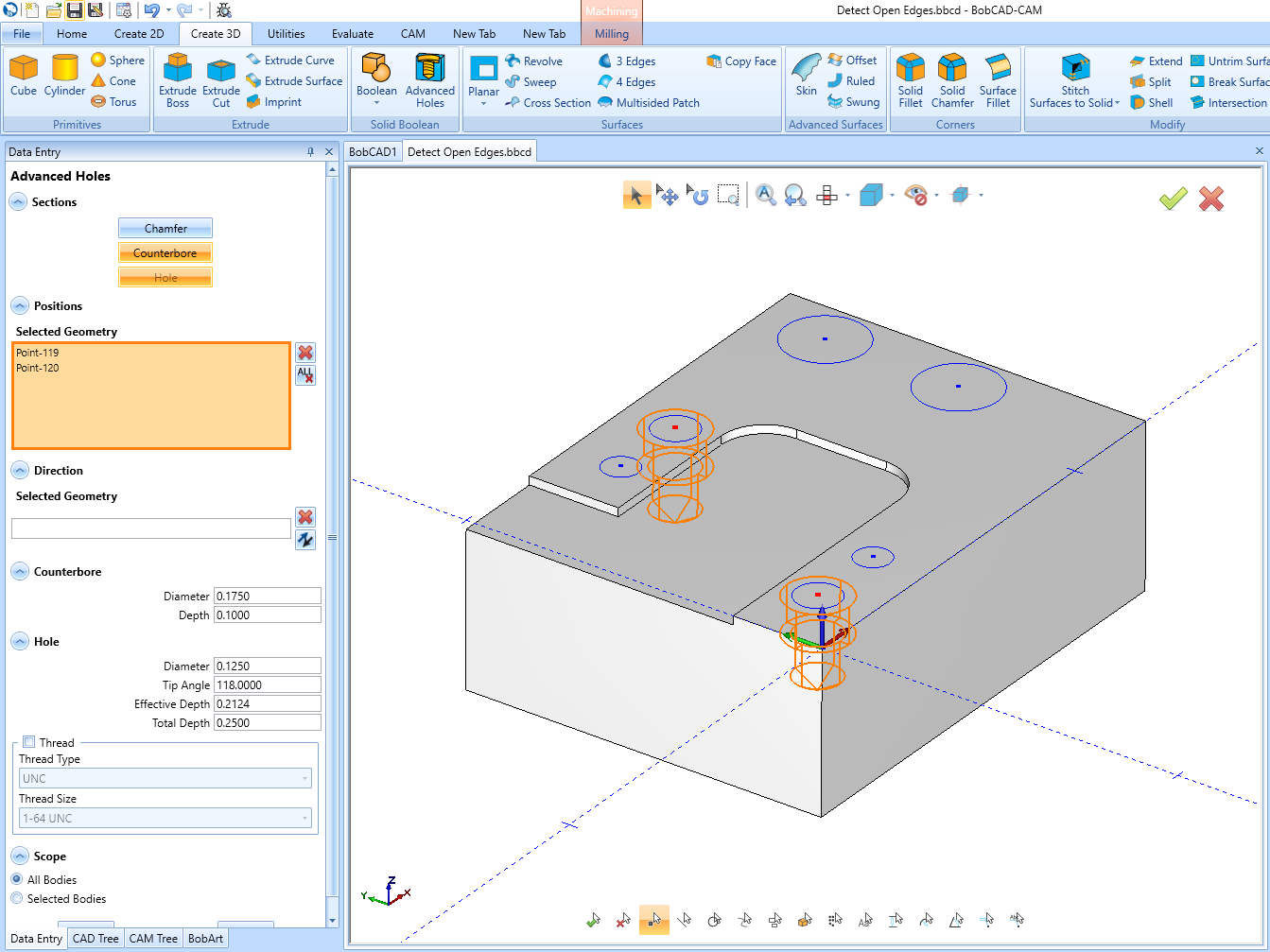The image size is (1270, 952).
Task: Click the Hole Diameter input field
Action: 267,665
